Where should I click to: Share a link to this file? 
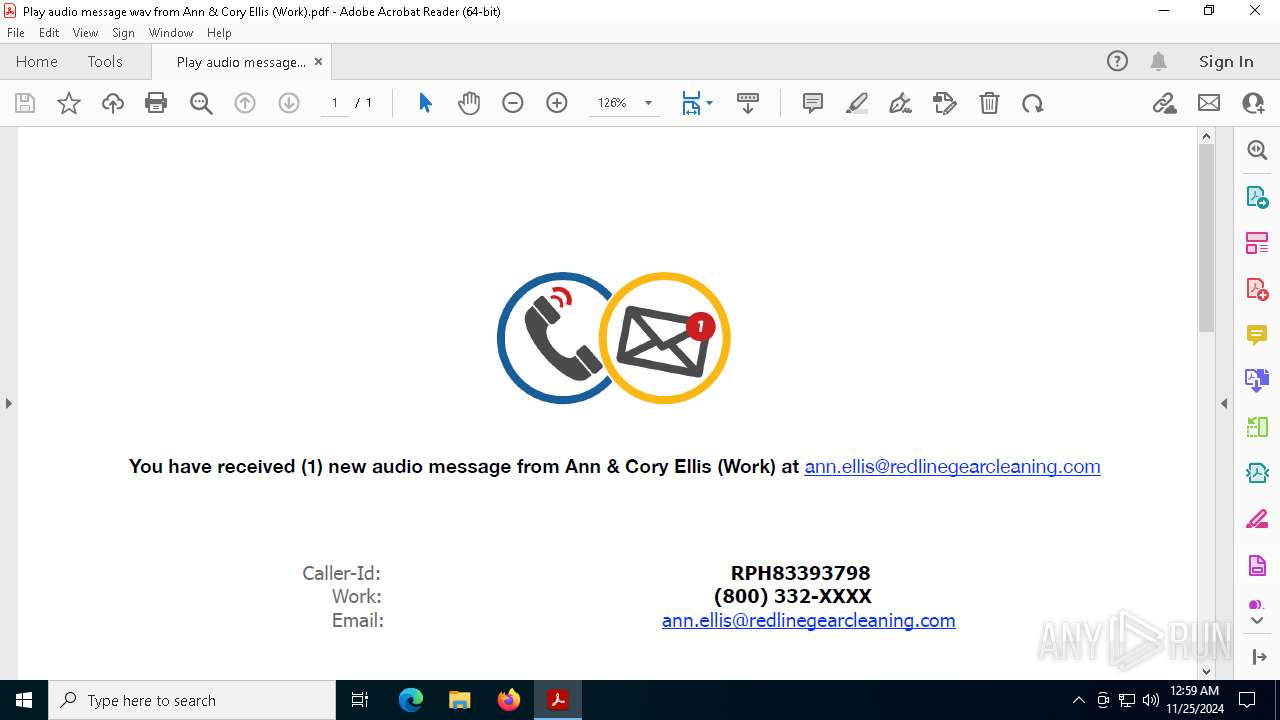pyautogui.click(x=1165, y=103)
